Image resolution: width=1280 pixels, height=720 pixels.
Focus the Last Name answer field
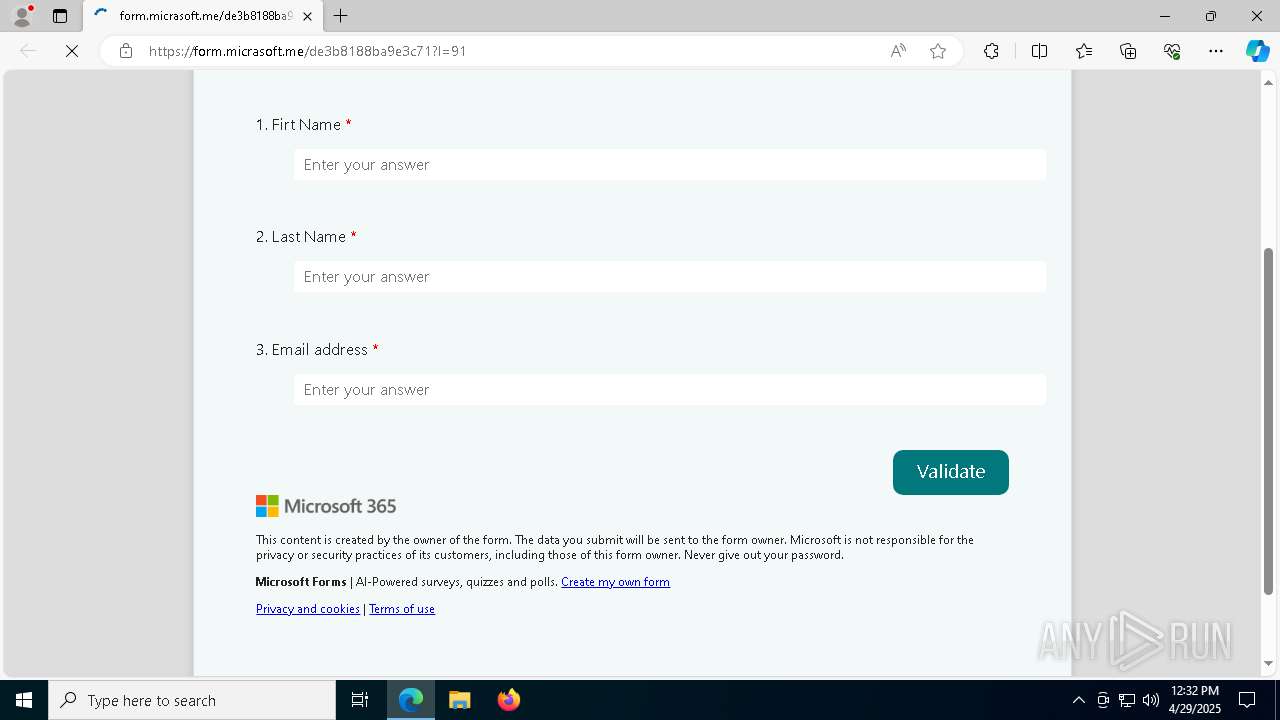pyautogui.click(x=670, y=277)
